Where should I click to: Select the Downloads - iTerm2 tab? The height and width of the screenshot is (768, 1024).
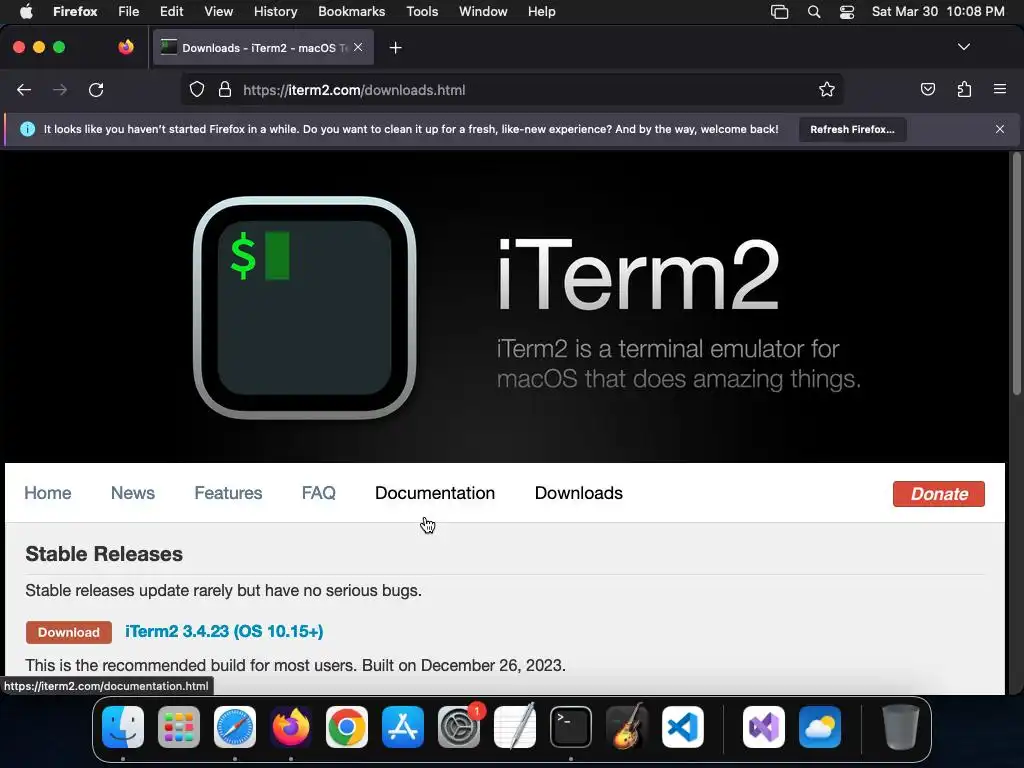point(263,48)
